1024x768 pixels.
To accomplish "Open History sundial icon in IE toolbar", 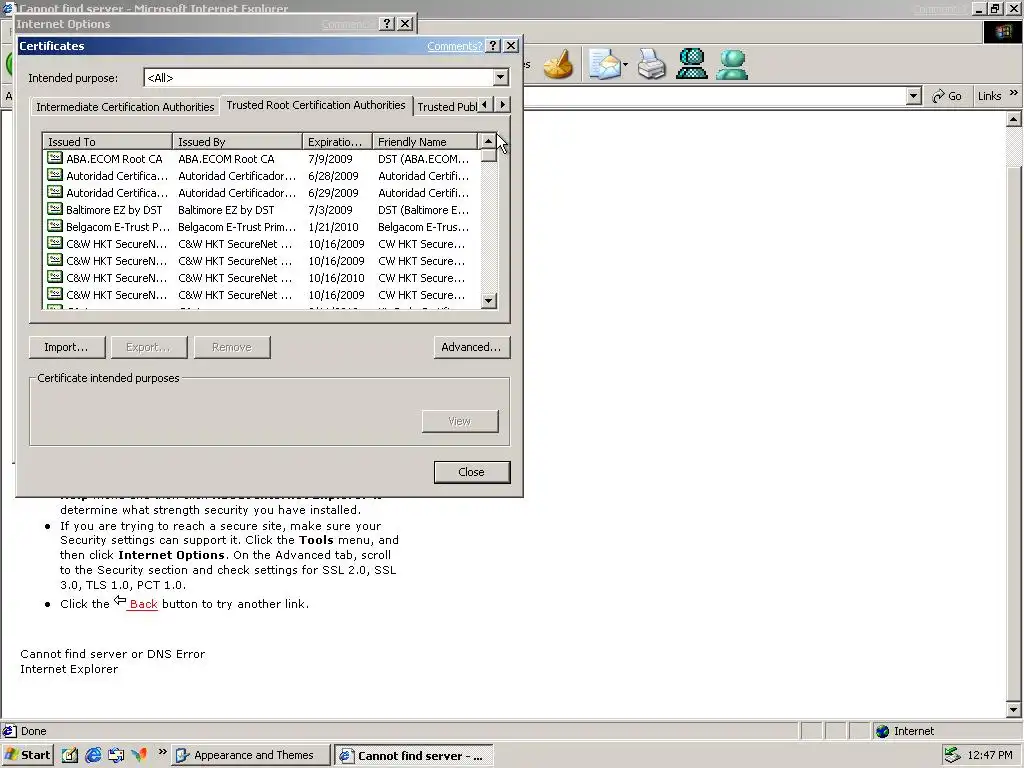I will [558, 65].
